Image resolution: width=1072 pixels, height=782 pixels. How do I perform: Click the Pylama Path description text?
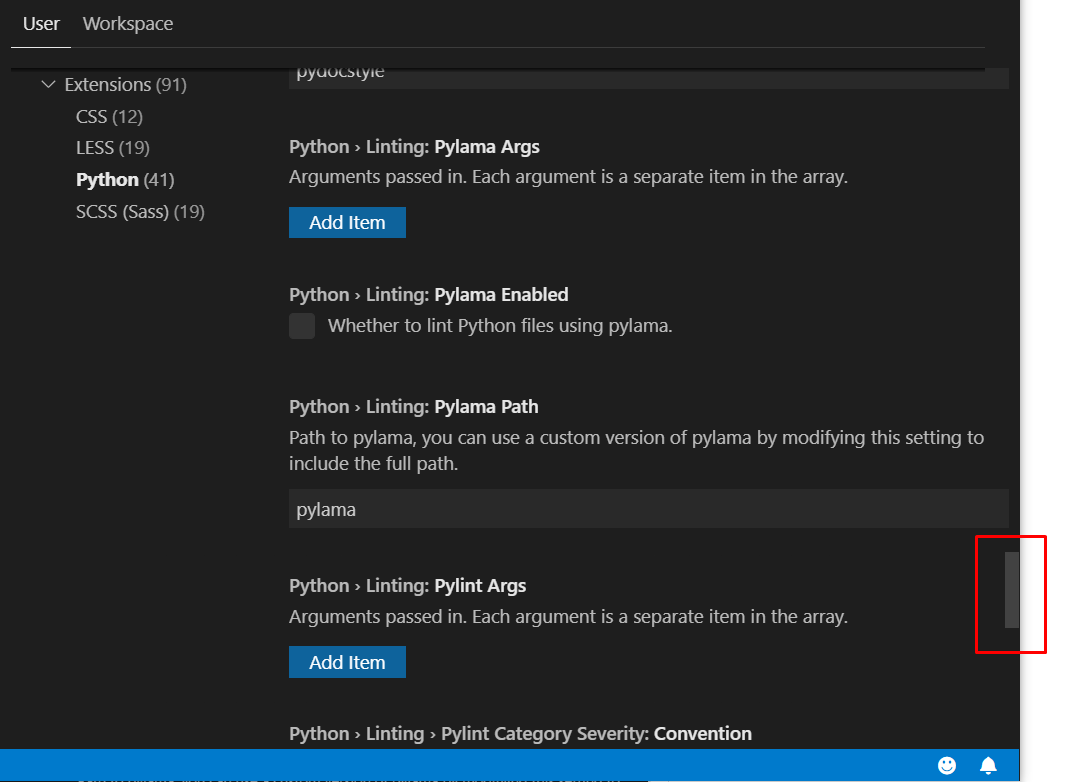coord(636,450)
